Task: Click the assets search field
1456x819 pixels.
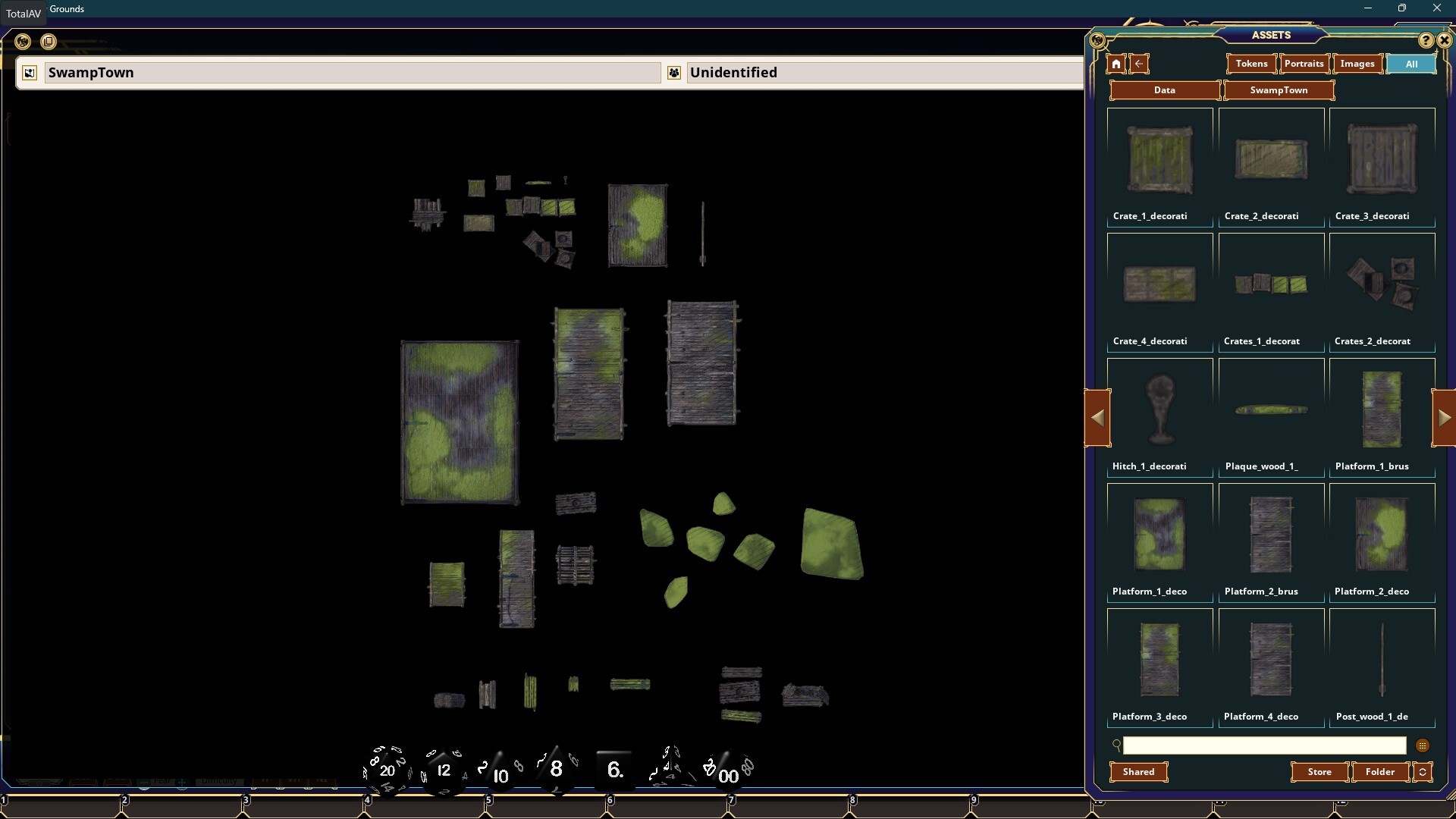Action: tap(1264, 746)
